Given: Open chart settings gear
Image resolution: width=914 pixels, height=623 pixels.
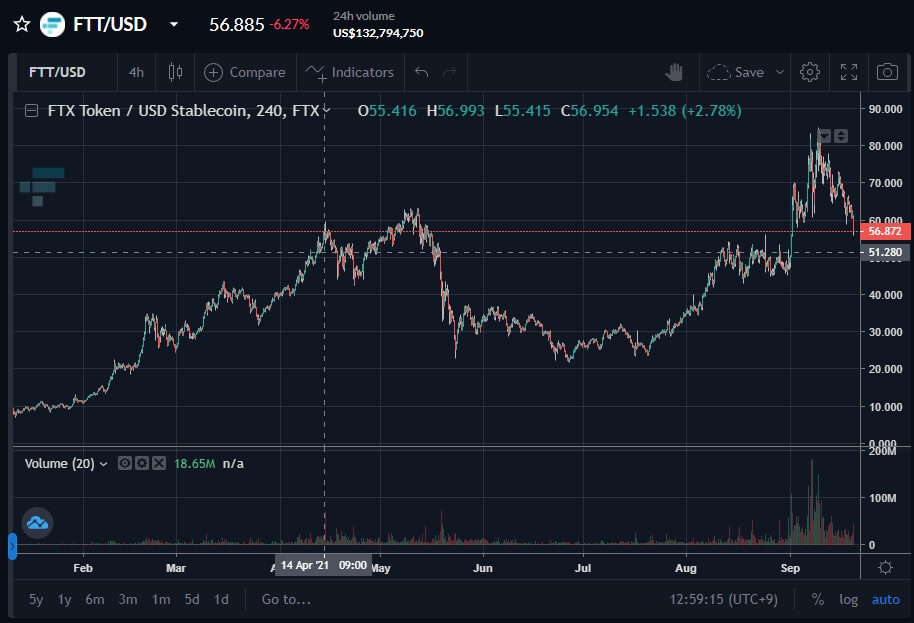Looking at the screenshot, I should [x=810, y=72].
